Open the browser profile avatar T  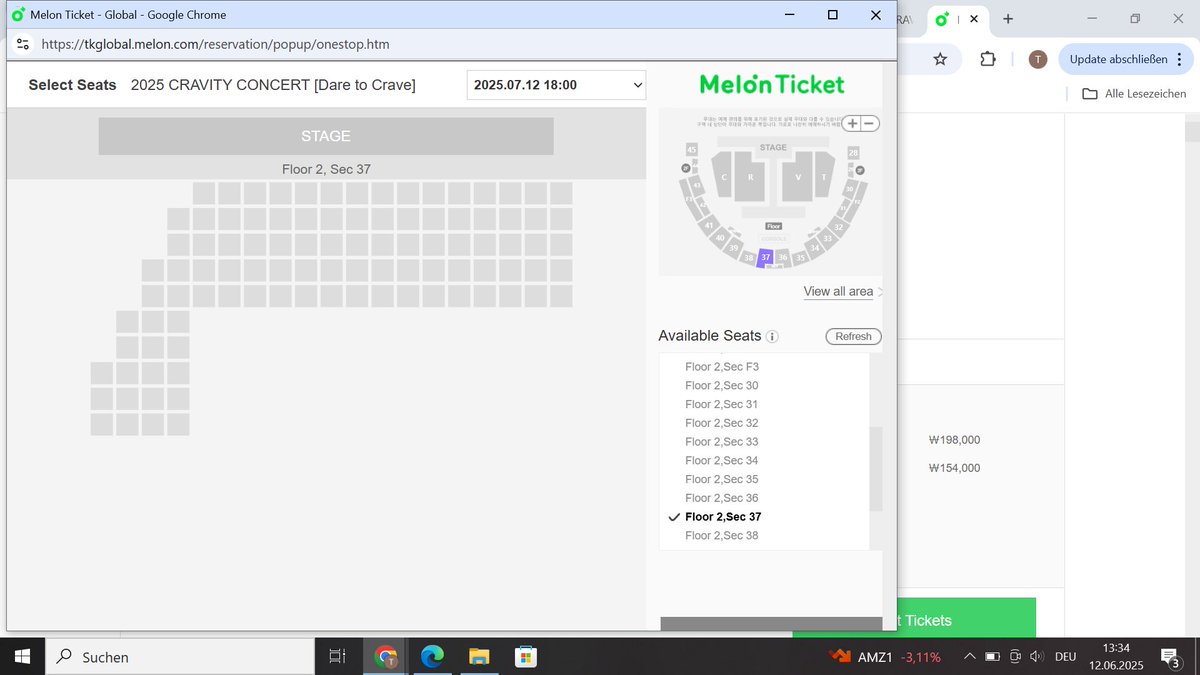point(1037,60)
